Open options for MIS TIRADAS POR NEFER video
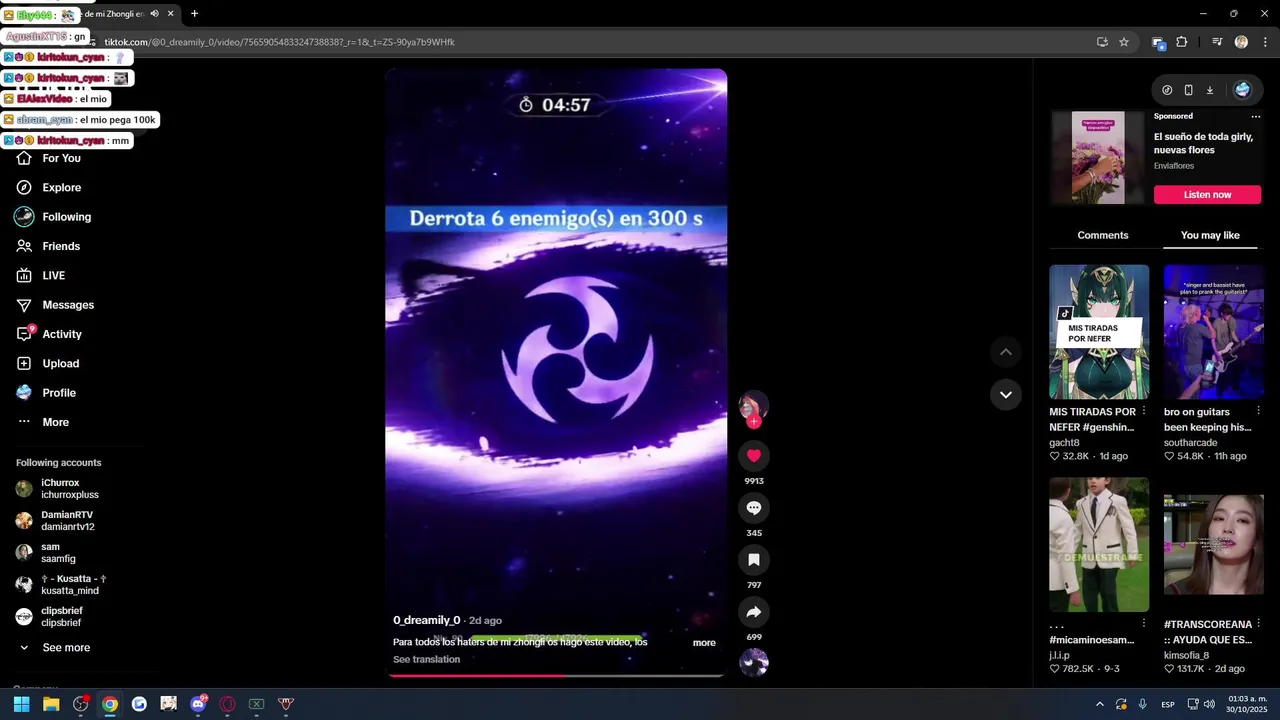The image size is (1280, 720). pos(1144,411)
